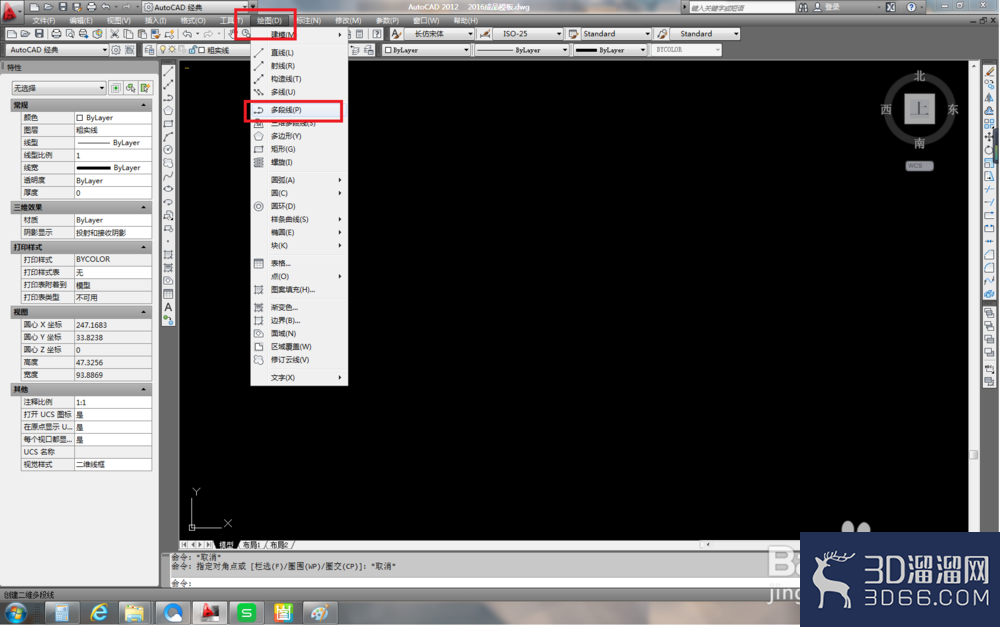
Task: Open Internet Explorer from the taskbar
Action: tap(98, 614)
